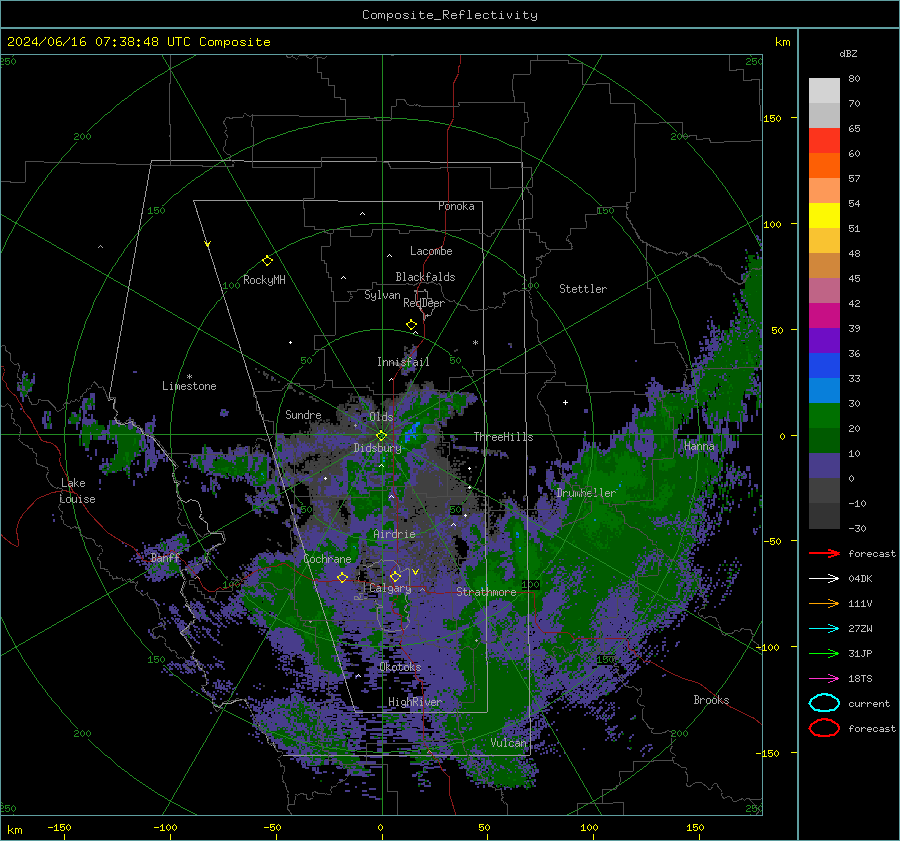Click the green 31JP arrow in legend
Screen dimensions: 900x841
point(824,653)
